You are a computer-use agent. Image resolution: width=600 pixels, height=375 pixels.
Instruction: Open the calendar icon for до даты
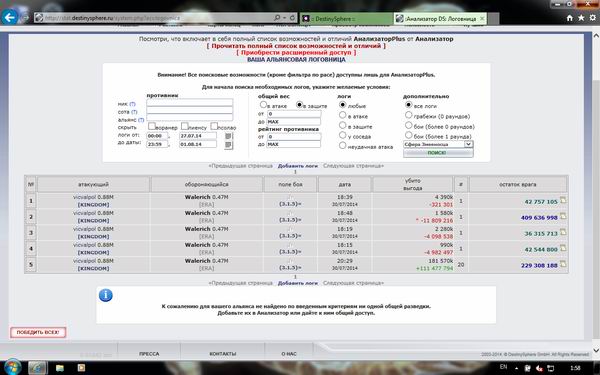point(228,145)
